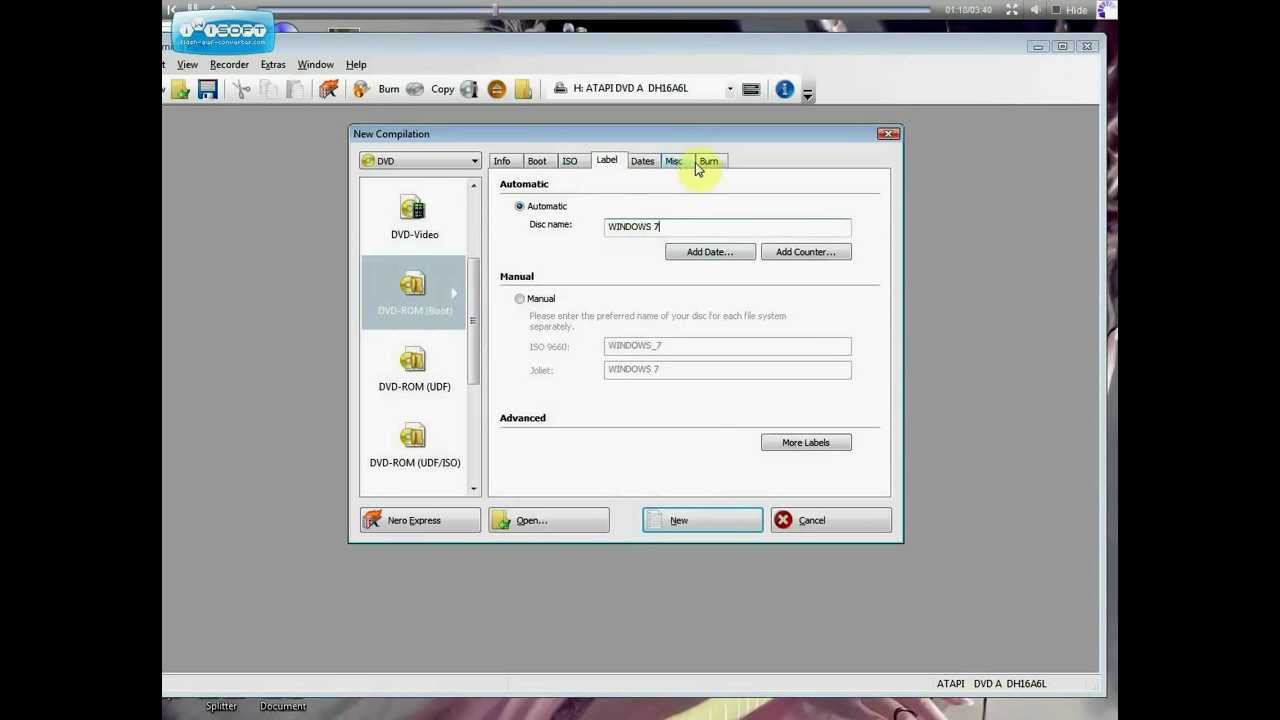Image resolution: width=1280 pixels, height=720 pixels.
Task: Click the Paste clipboard toolbar icon
Action: [x=294, y=89]
